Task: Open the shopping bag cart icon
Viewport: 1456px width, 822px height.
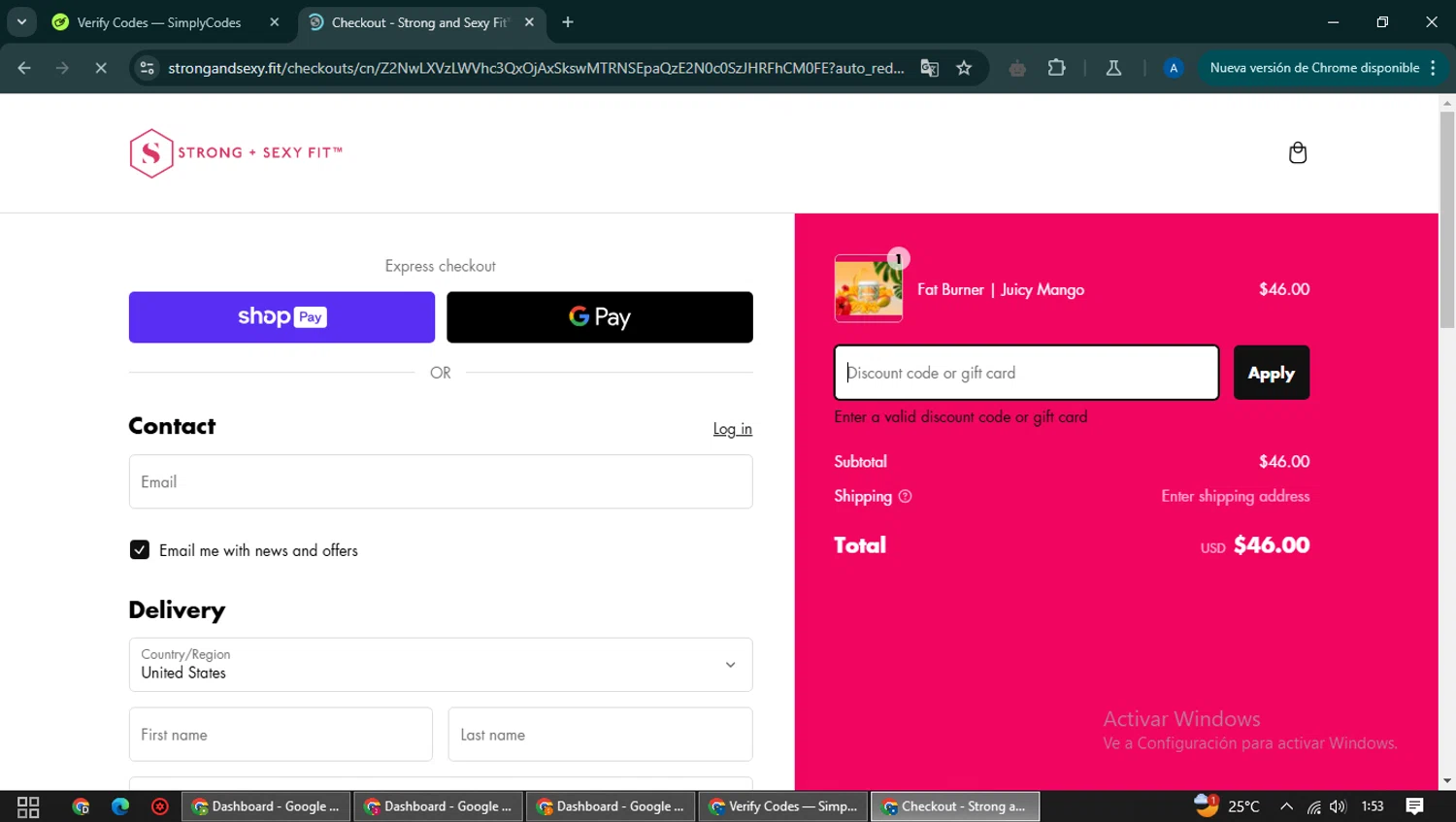Action: [x=1297, y=152]
